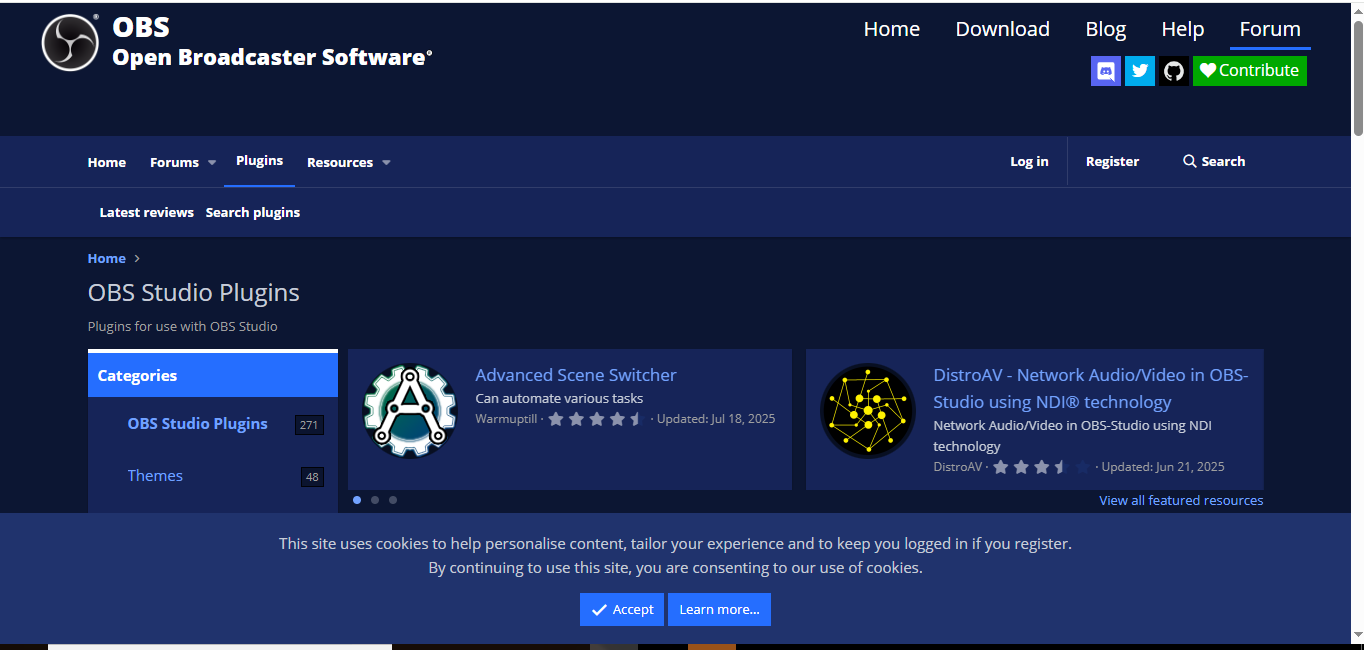Click Home in the forum navigation bar
The height and width of the screenshot is (650, 1364).
pos(107,162)
